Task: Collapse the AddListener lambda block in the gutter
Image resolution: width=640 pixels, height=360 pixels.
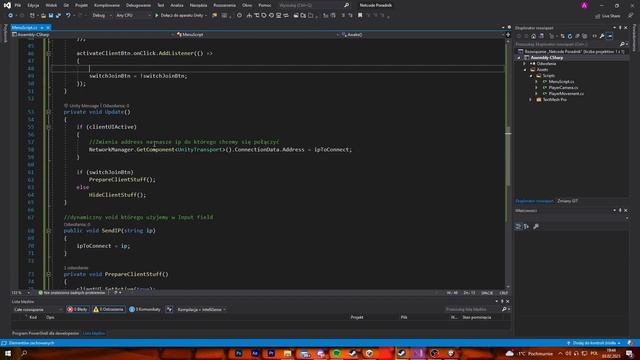Action: [x=49, y=53]
